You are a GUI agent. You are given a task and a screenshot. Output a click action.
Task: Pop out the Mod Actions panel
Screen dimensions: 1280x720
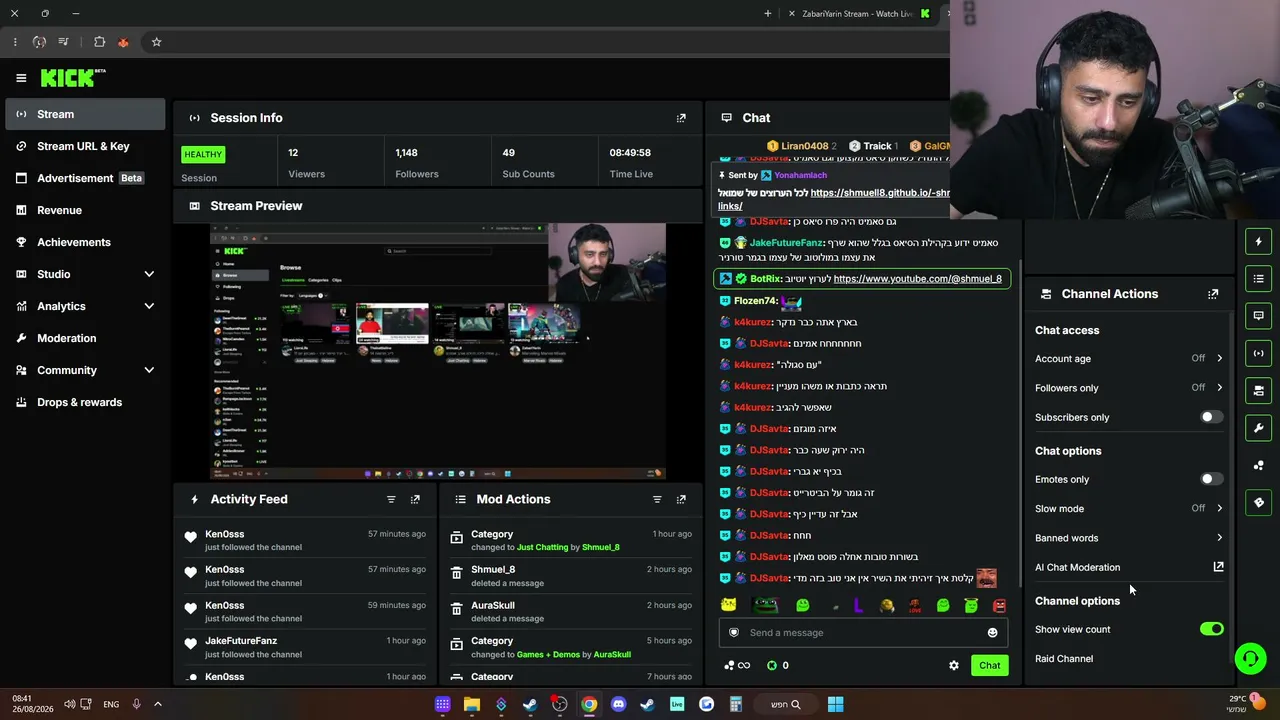[x=681, y=499]
